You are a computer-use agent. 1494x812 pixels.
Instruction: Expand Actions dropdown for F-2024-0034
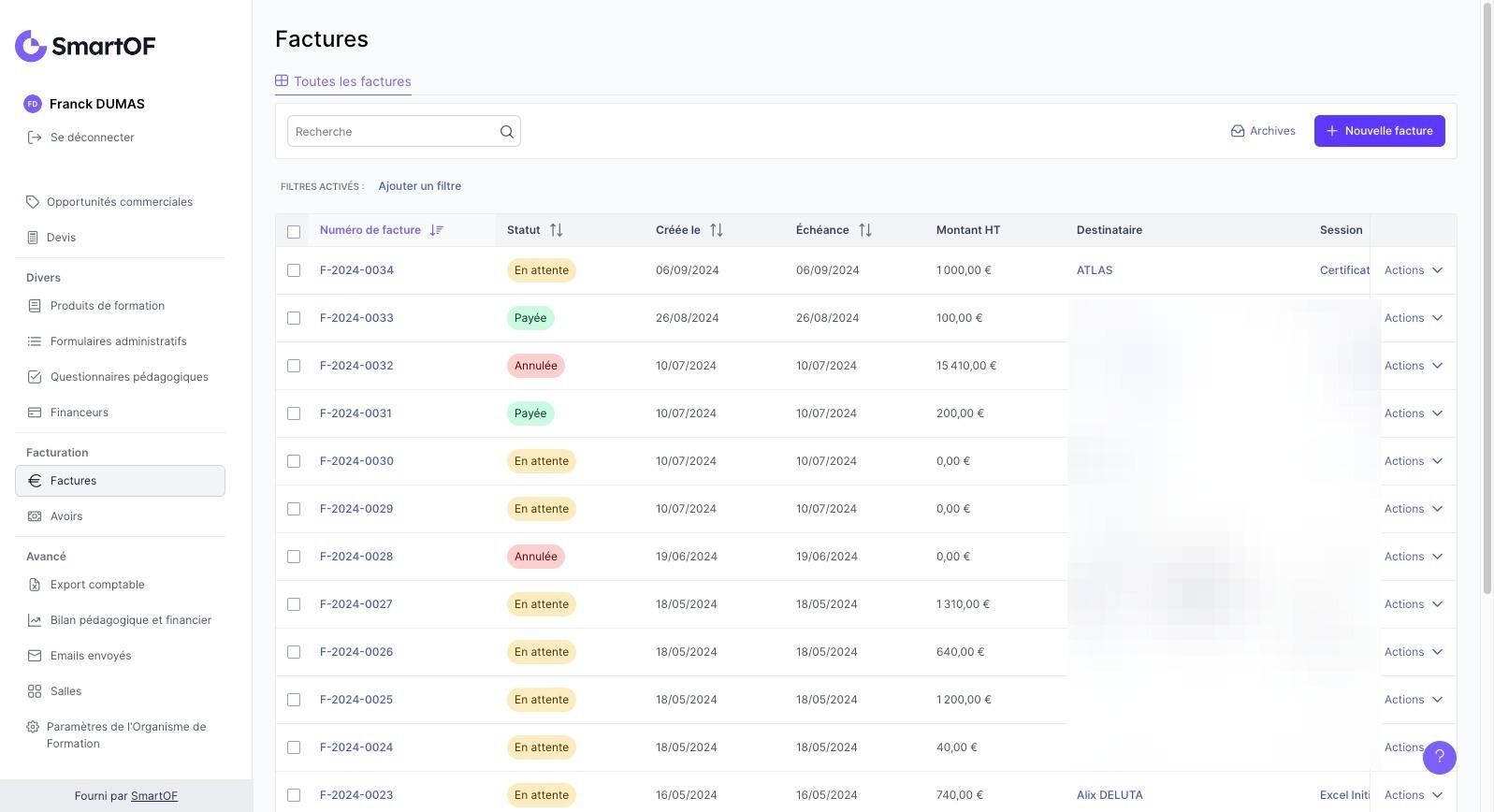click(1413, 270)
